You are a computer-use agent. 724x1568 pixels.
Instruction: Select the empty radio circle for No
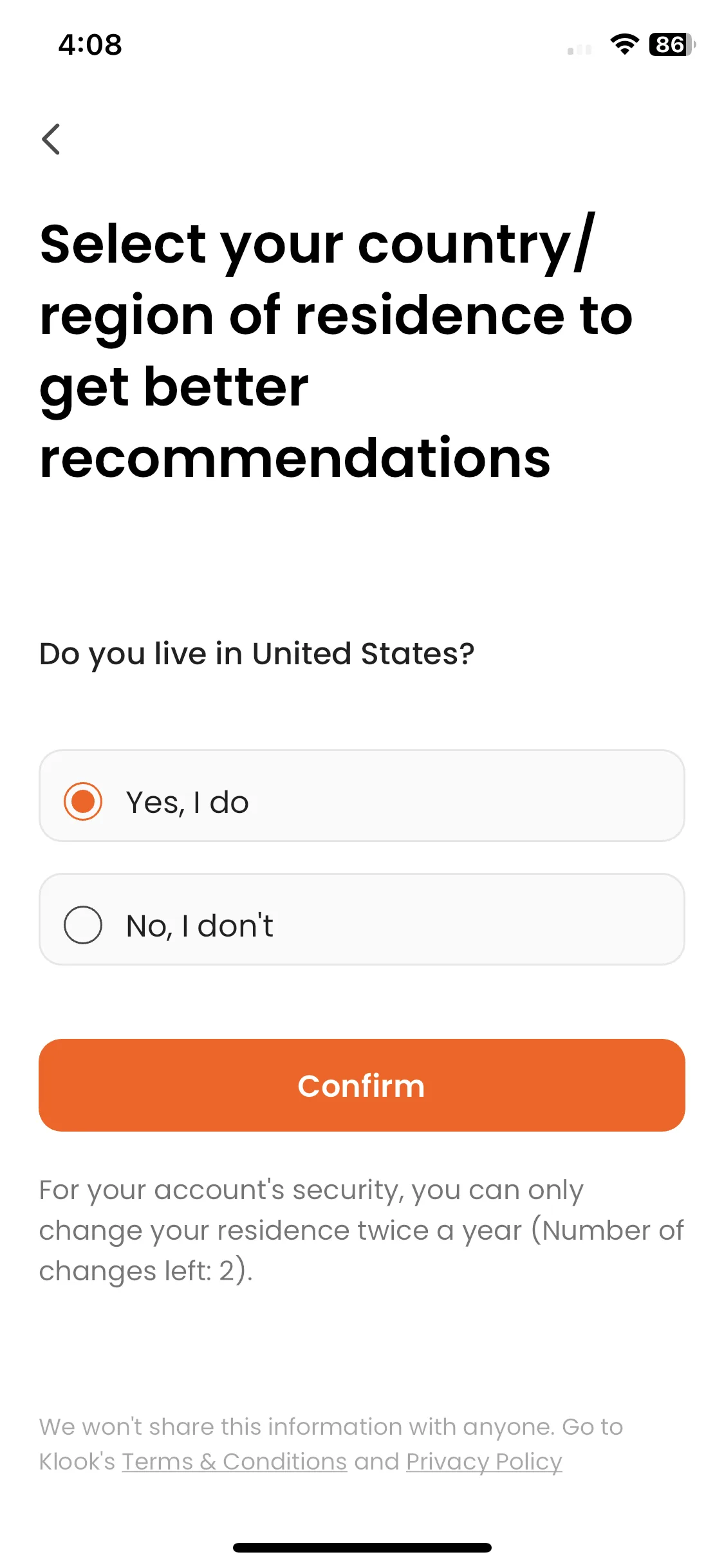click(83, 925)
